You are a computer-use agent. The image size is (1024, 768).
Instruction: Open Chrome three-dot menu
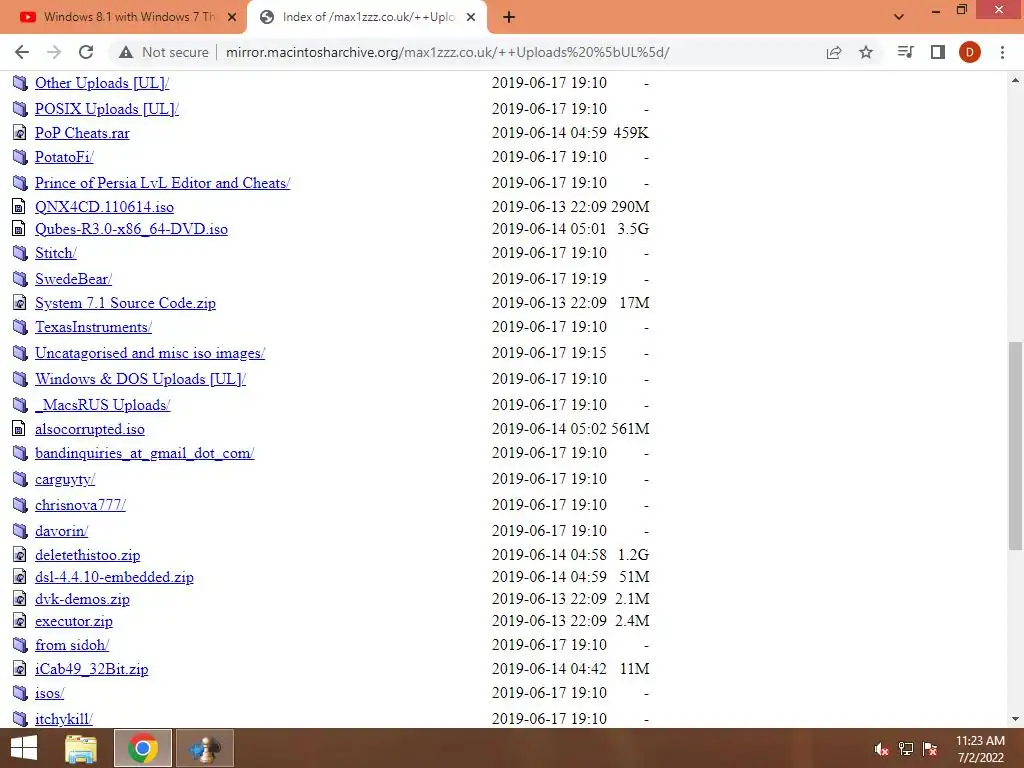click(x=1002, y=52)
